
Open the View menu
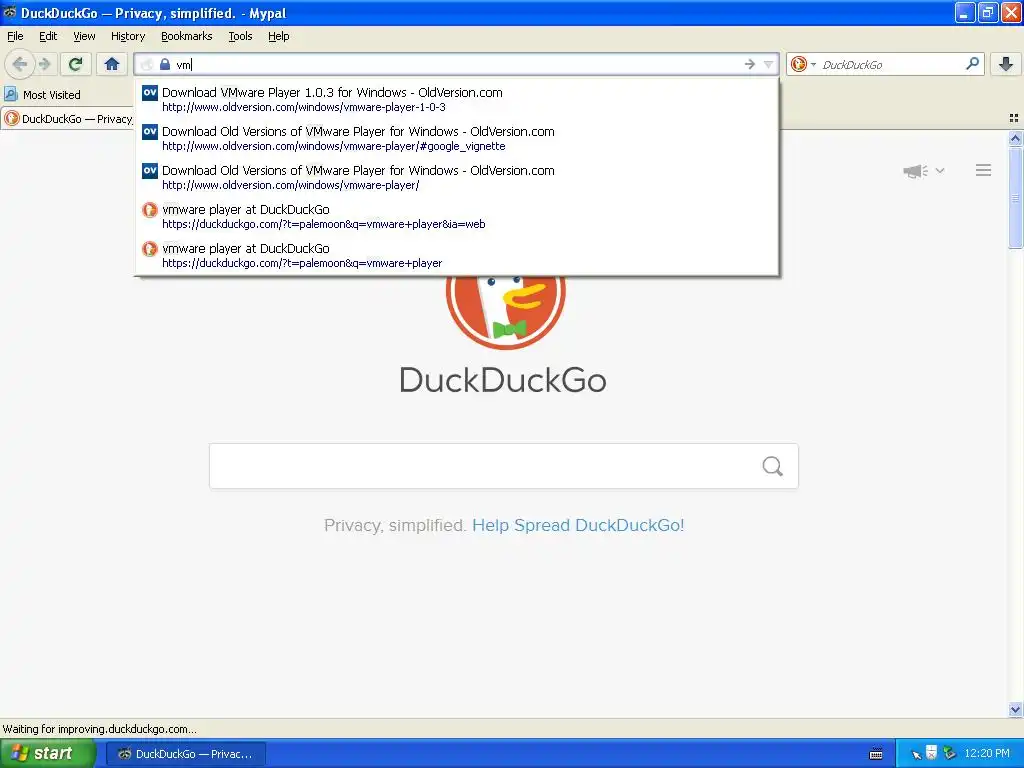[x=84, y=36]
